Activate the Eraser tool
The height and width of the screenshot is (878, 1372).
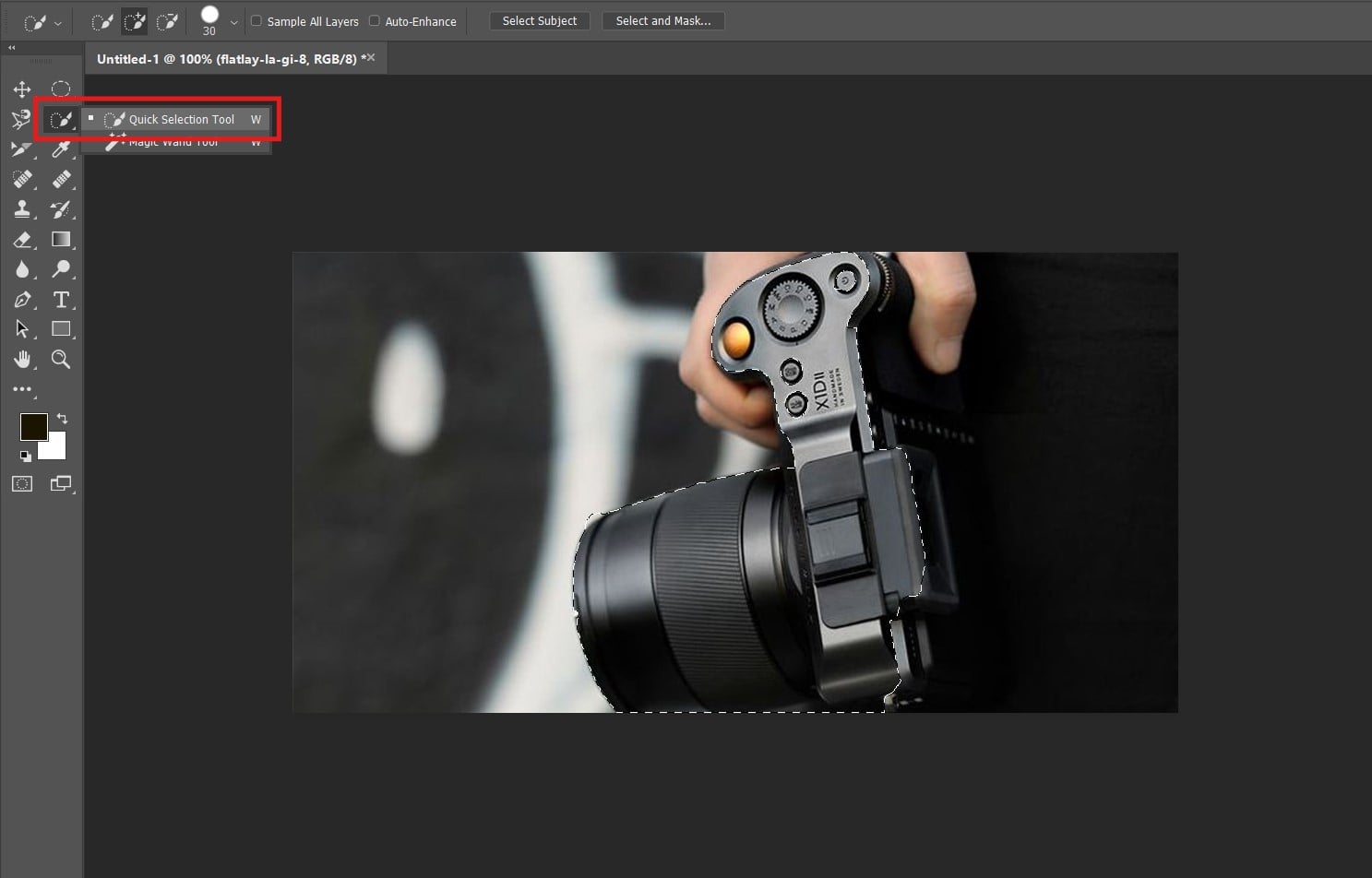(x=22, y=240)
